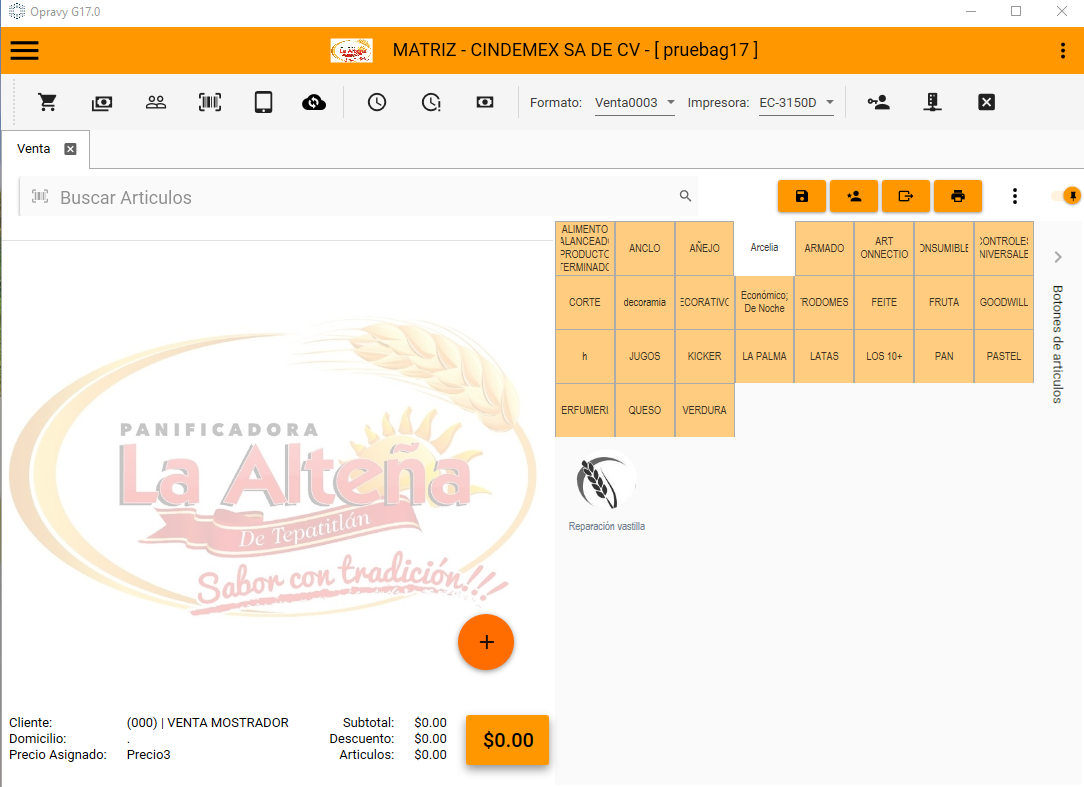Select the LOS 10+ category button

884,356
